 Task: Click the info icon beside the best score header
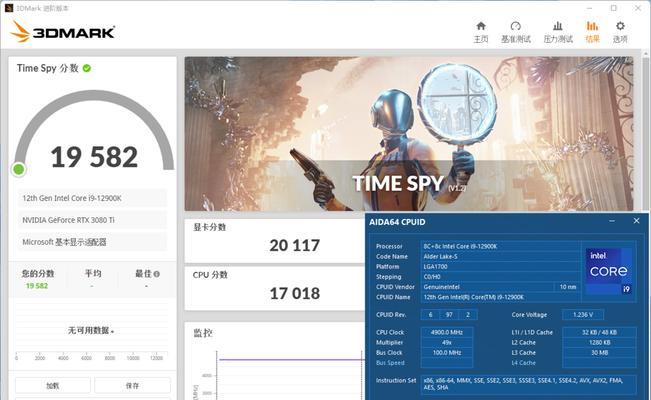coord(157,274)
